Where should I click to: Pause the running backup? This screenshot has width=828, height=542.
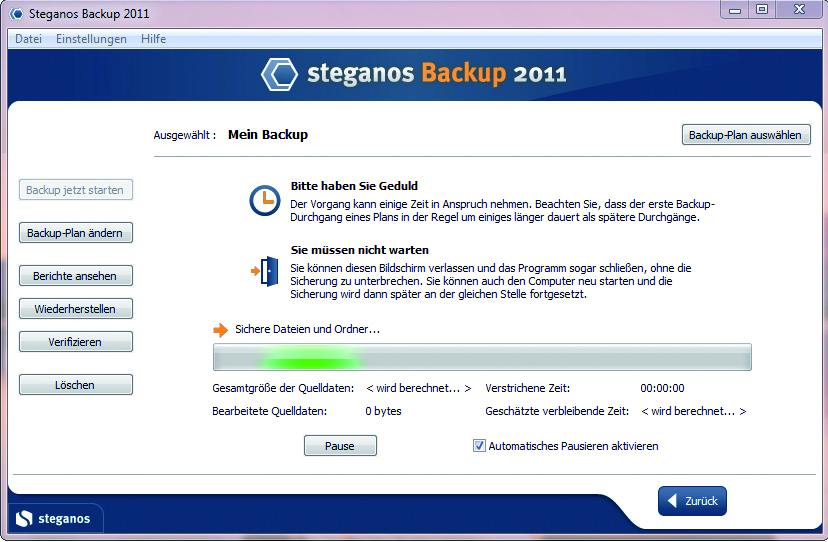click(340, 446)
